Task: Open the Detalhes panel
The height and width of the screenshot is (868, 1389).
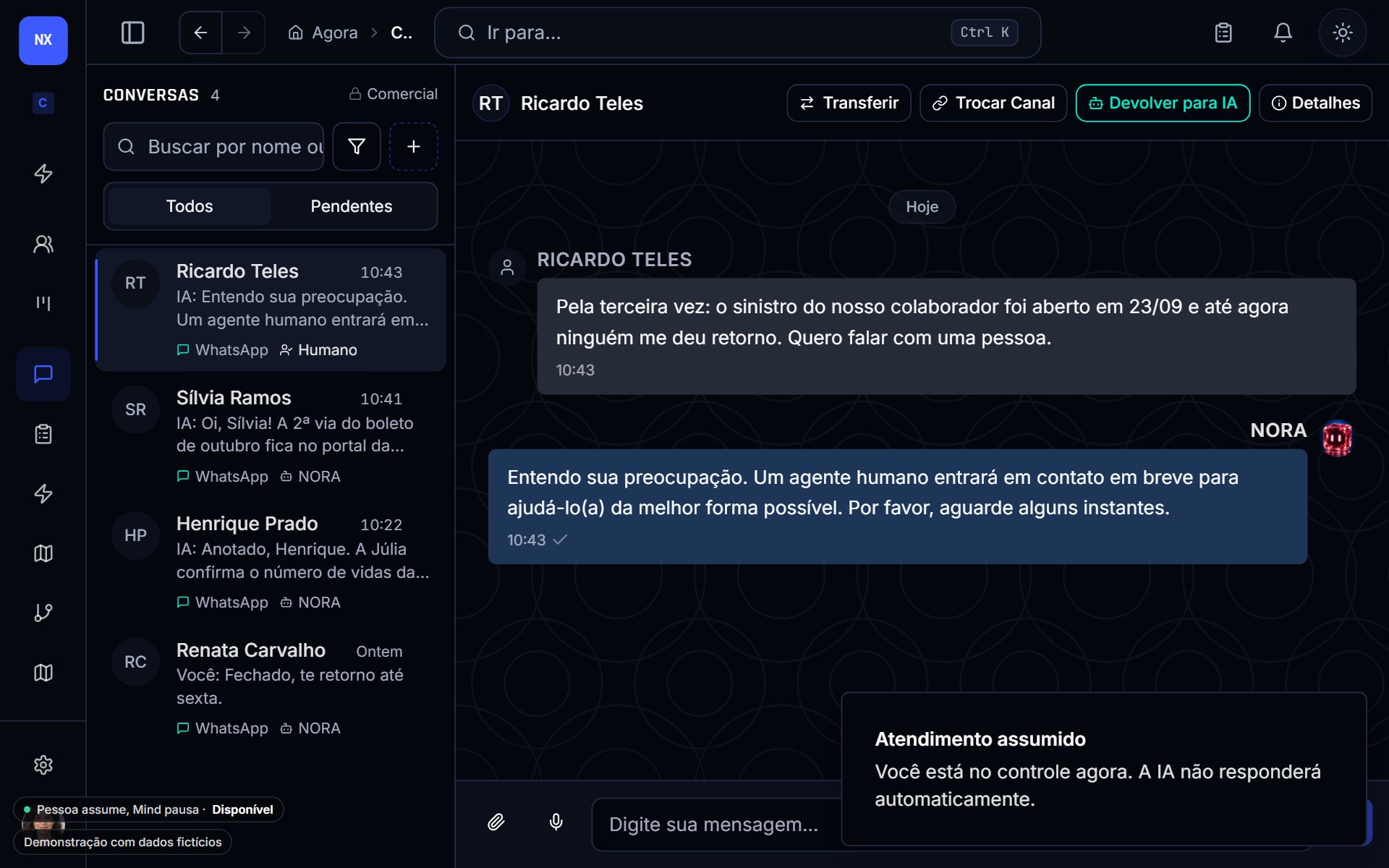Action: 1315,103
